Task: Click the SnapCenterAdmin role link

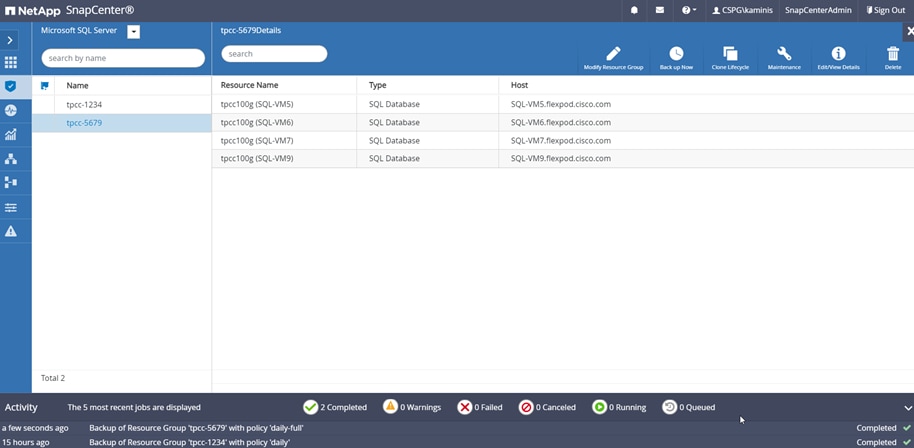Action: pos(818,10)
